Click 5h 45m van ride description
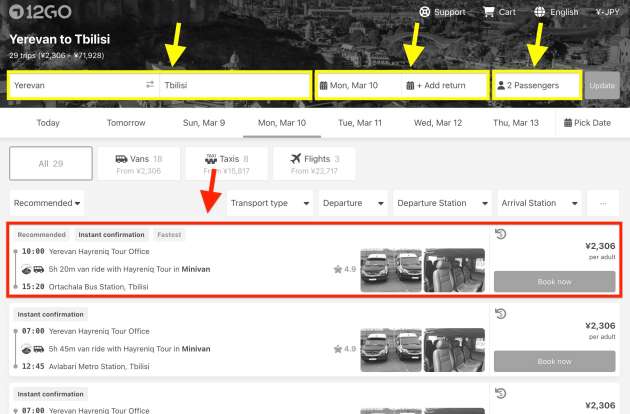630x414 pixels. pyautogui.click(x=129, y=348)
